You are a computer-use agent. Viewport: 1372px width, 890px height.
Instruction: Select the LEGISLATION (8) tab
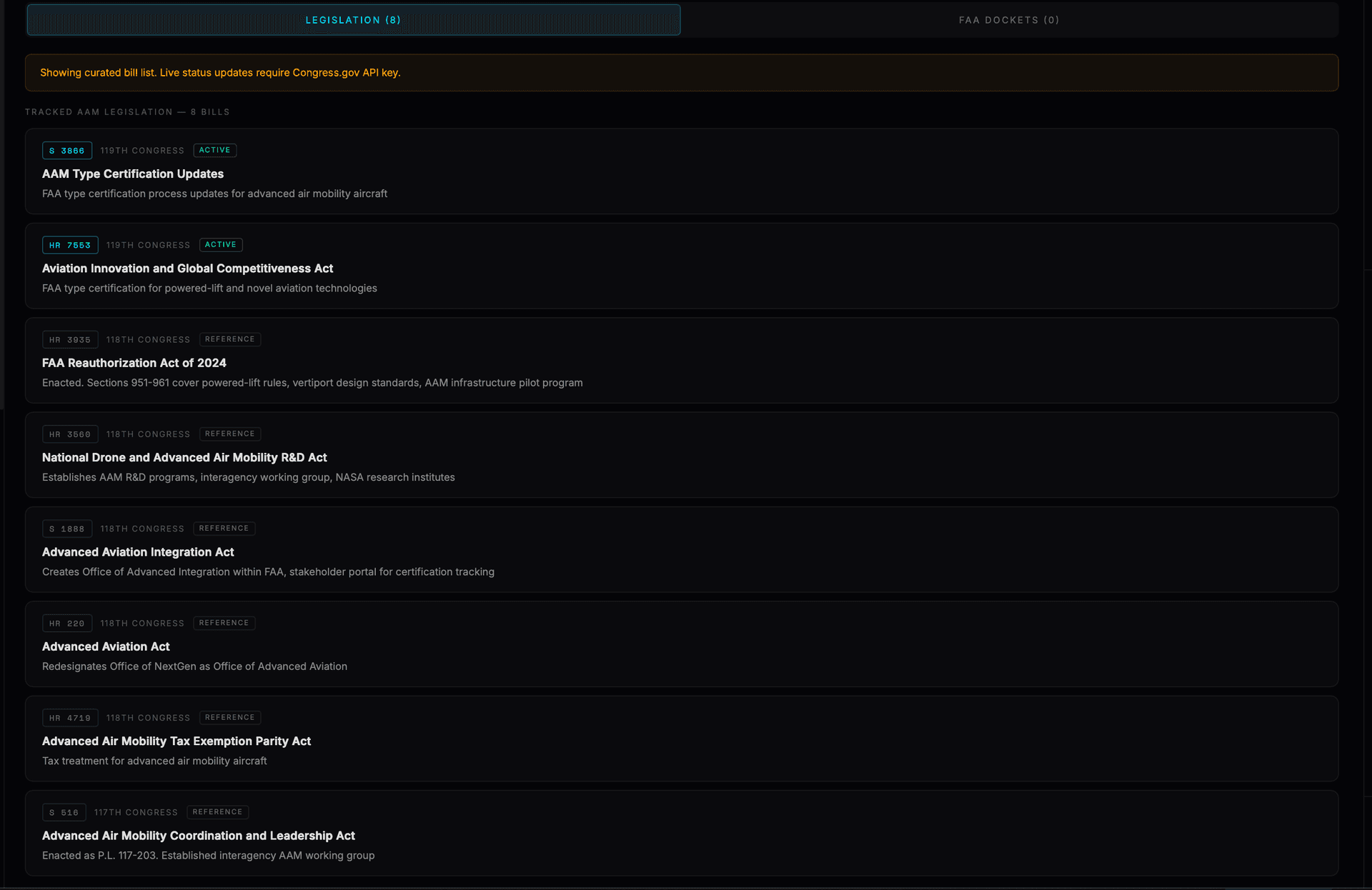(353, 20)
